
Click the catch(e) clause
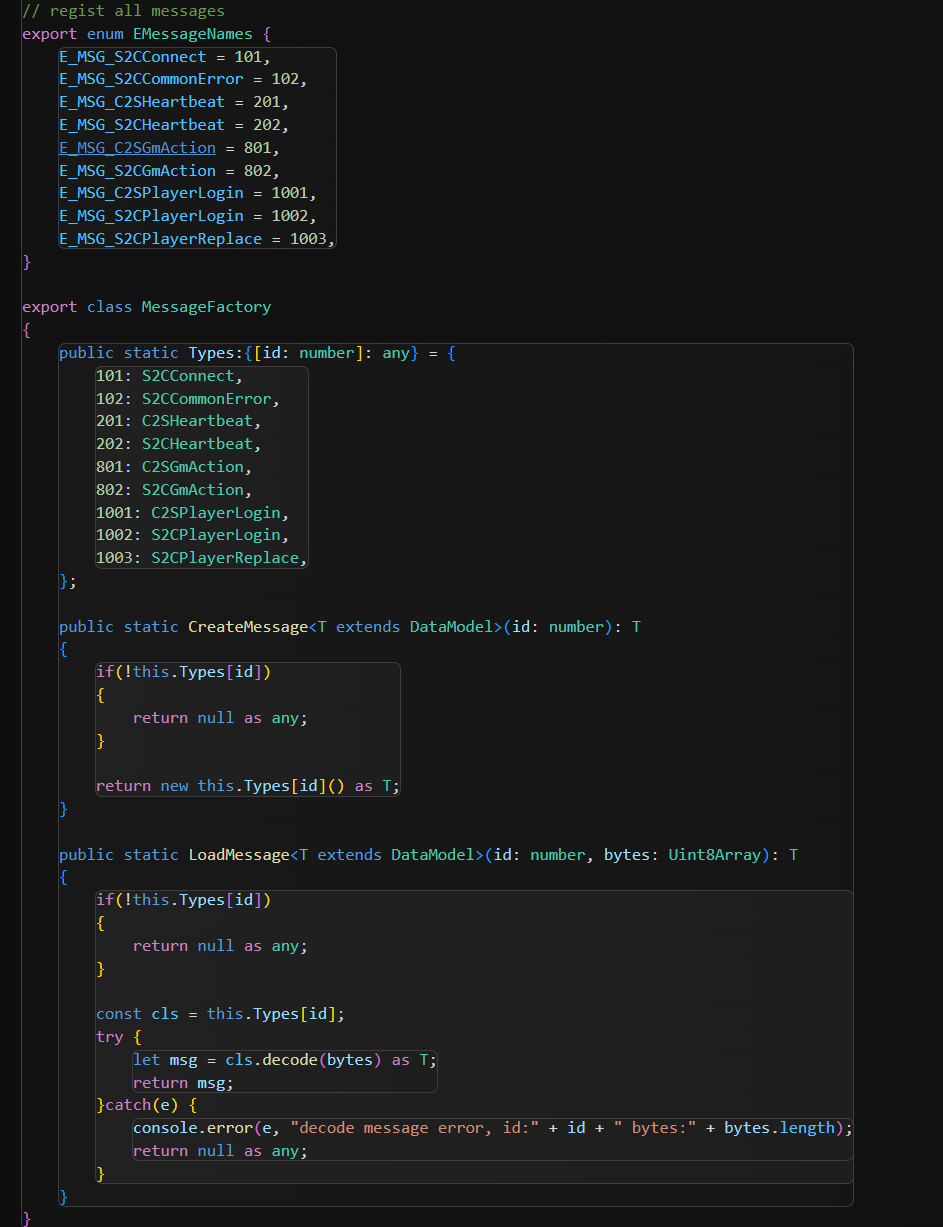[x=141, y=1105]
